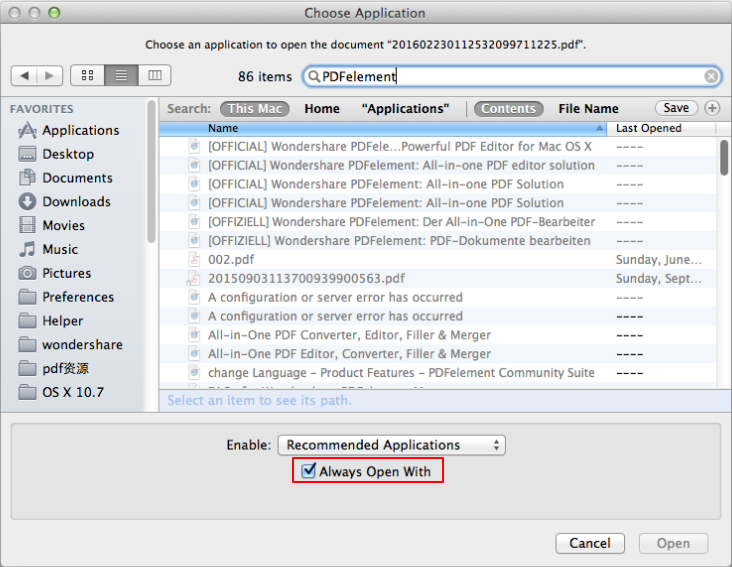The width and height of the screenshot is (732, 567).
Task: Click the Cancel button
Action: (x=590, y=543)
